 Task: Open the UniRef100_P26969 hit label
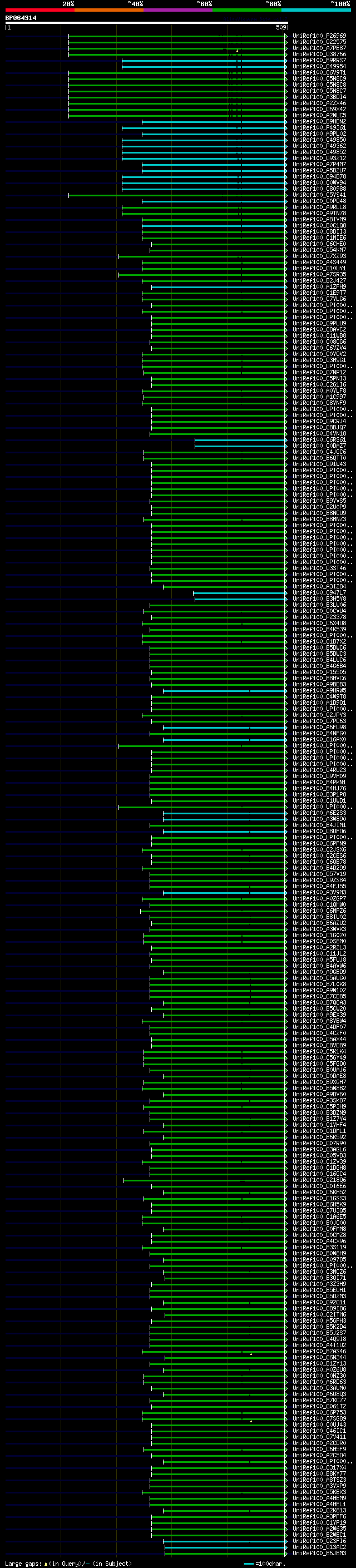click(319, 36)
